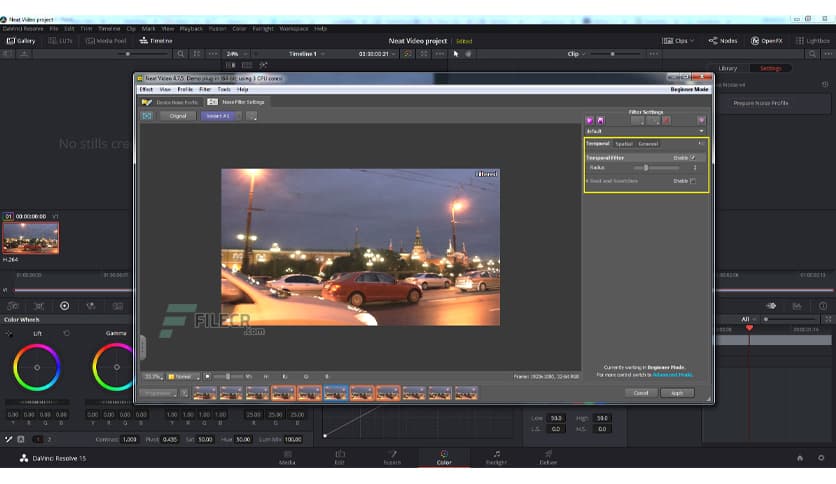Screen dimensions: 836x484
Task: Switch to the Deliver page icon
Action: click(548, 457)
